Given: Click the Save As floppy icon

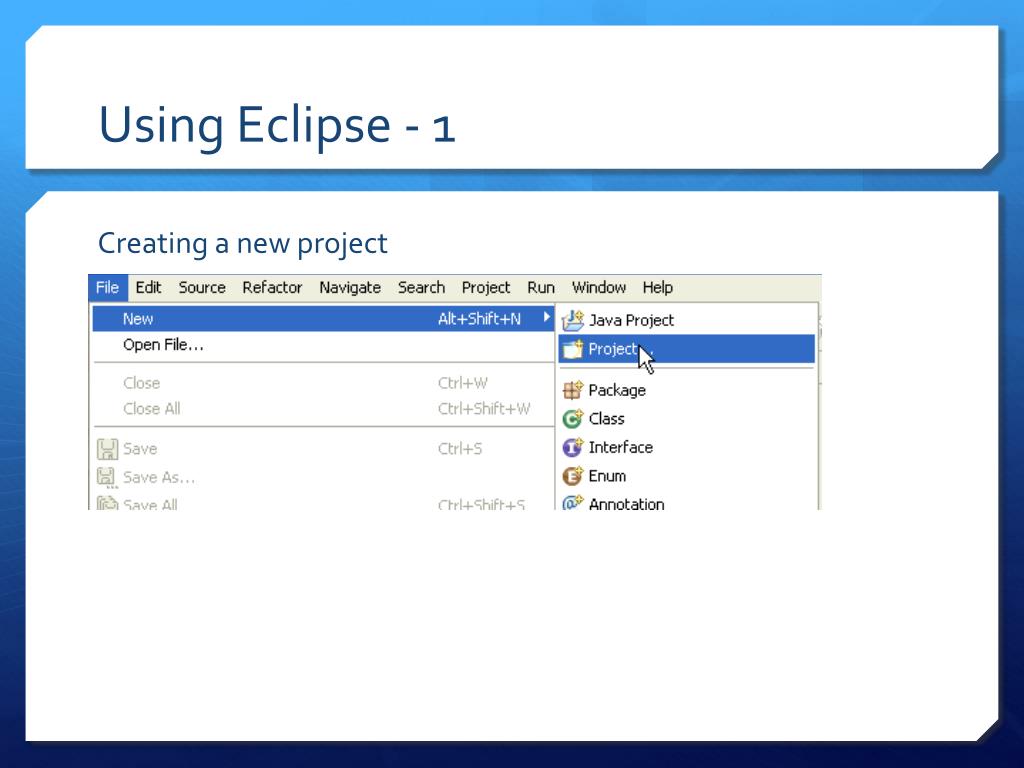Looking at the screenshot, I should coord(106,477).
